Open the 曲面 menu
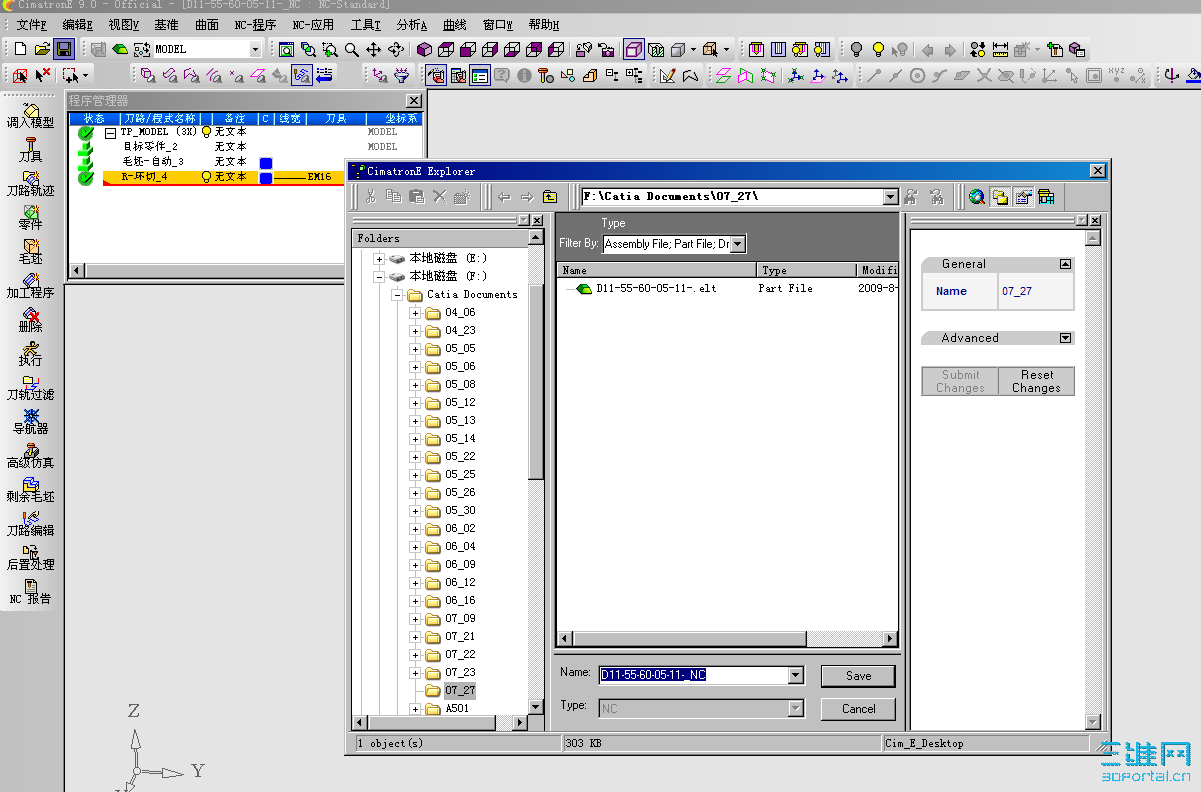 207,25
